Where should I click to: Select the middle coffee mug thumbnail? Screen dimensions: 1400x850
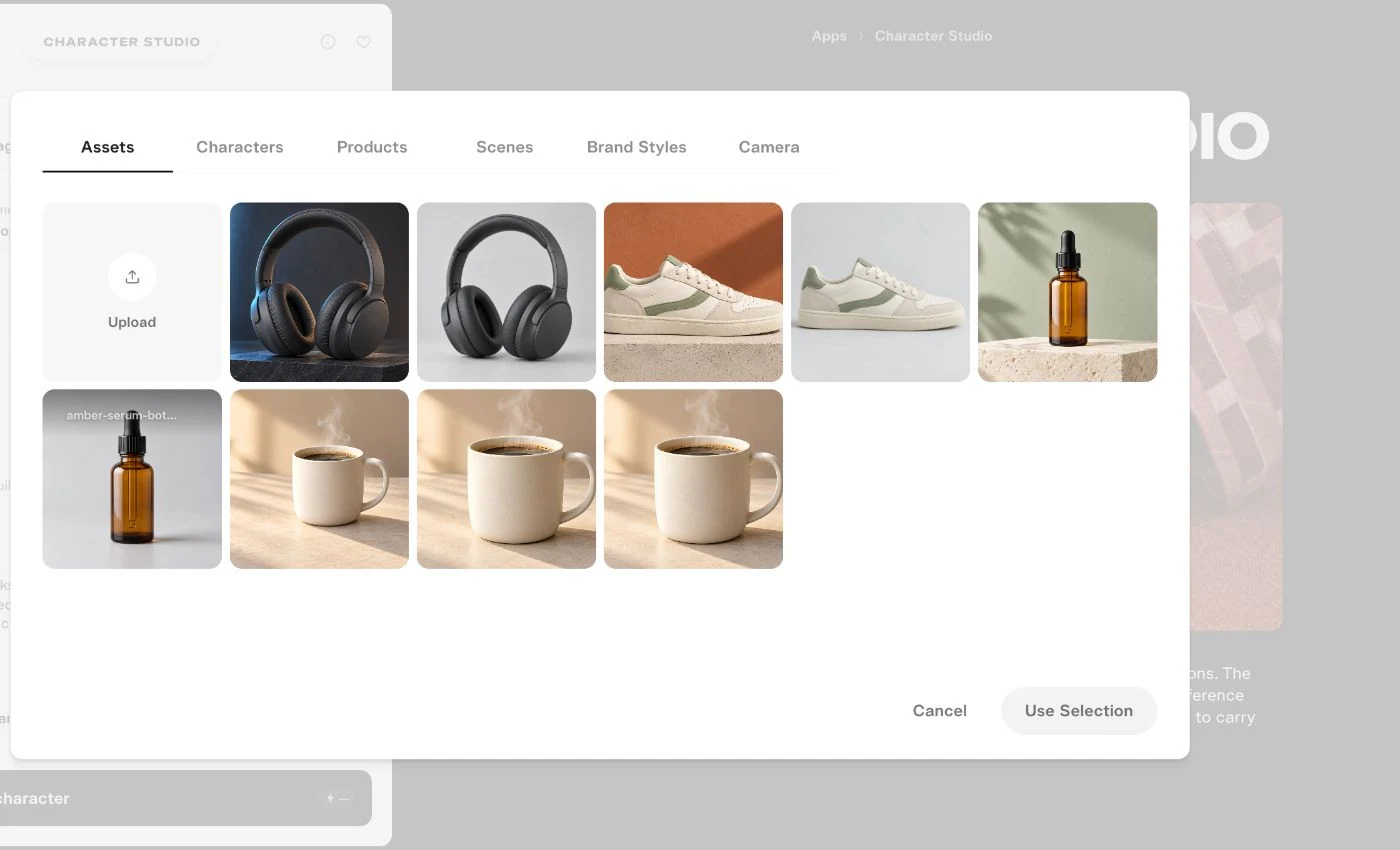pyautogui.click(x=506, y=479)
